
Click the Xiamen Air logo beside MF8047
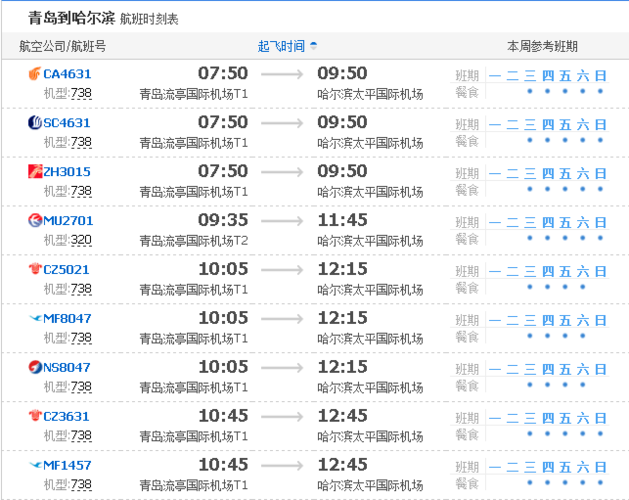coord(34,319)
